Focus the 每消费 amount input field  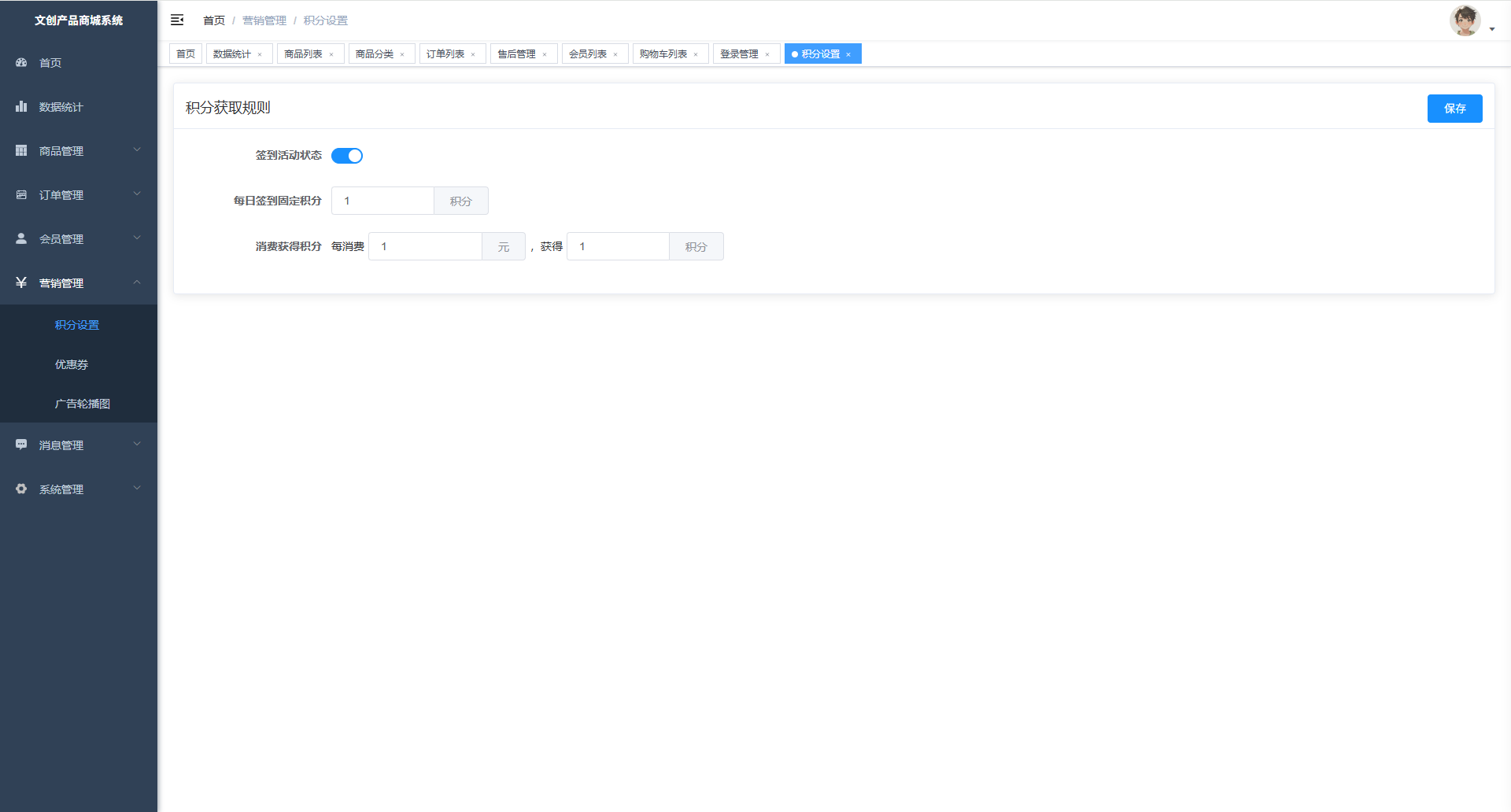point(425,246)
